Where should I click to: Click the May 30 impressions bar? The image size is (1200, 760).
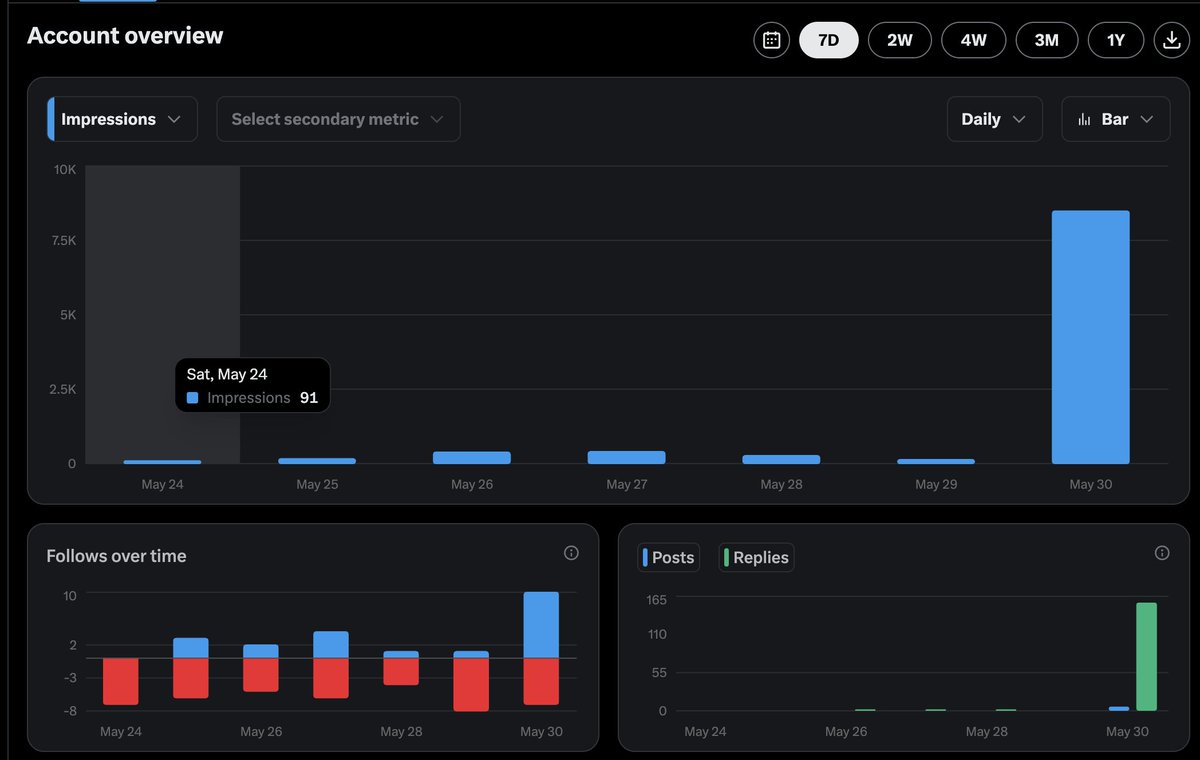tap(1090, 337)
